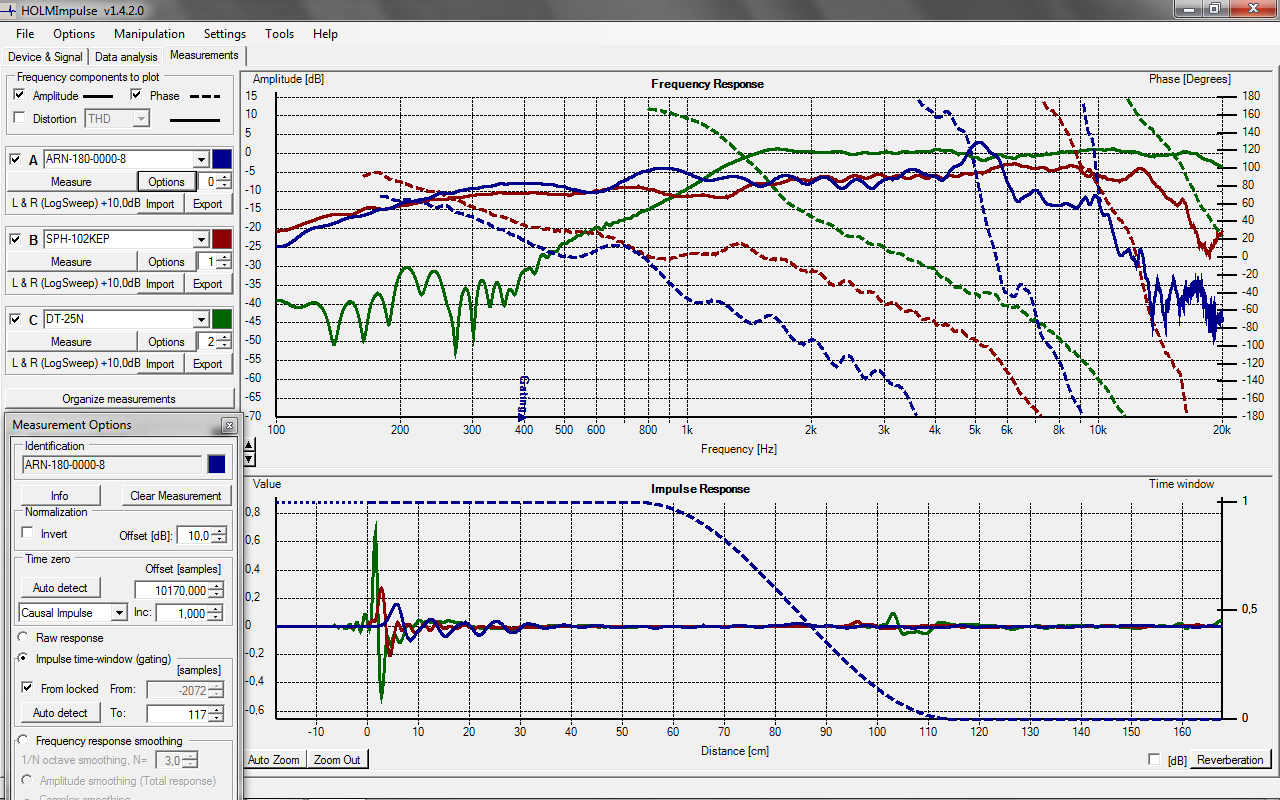This screenshot has width=1280, height=800.
Task: Click the Organize measurements button
Action: point(119,399)
